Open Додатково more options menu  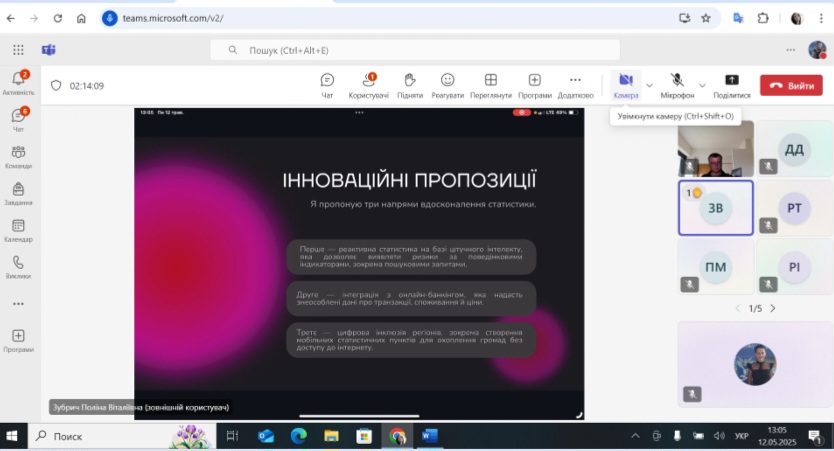[575, 84]
